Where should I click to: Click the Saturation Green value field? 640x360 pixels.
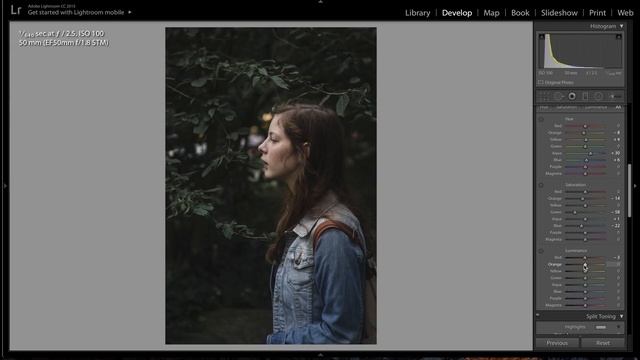click(615, 212)
